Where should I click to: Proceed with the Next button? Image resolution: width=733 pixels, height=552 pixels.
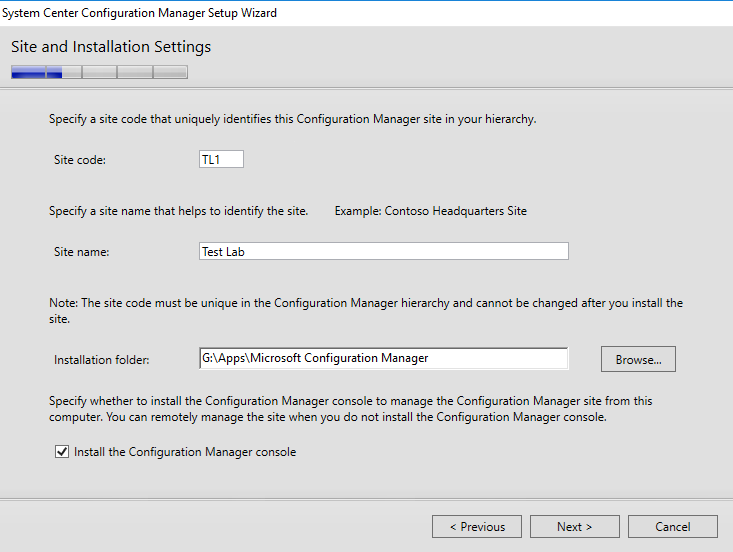tap(575, 527)
